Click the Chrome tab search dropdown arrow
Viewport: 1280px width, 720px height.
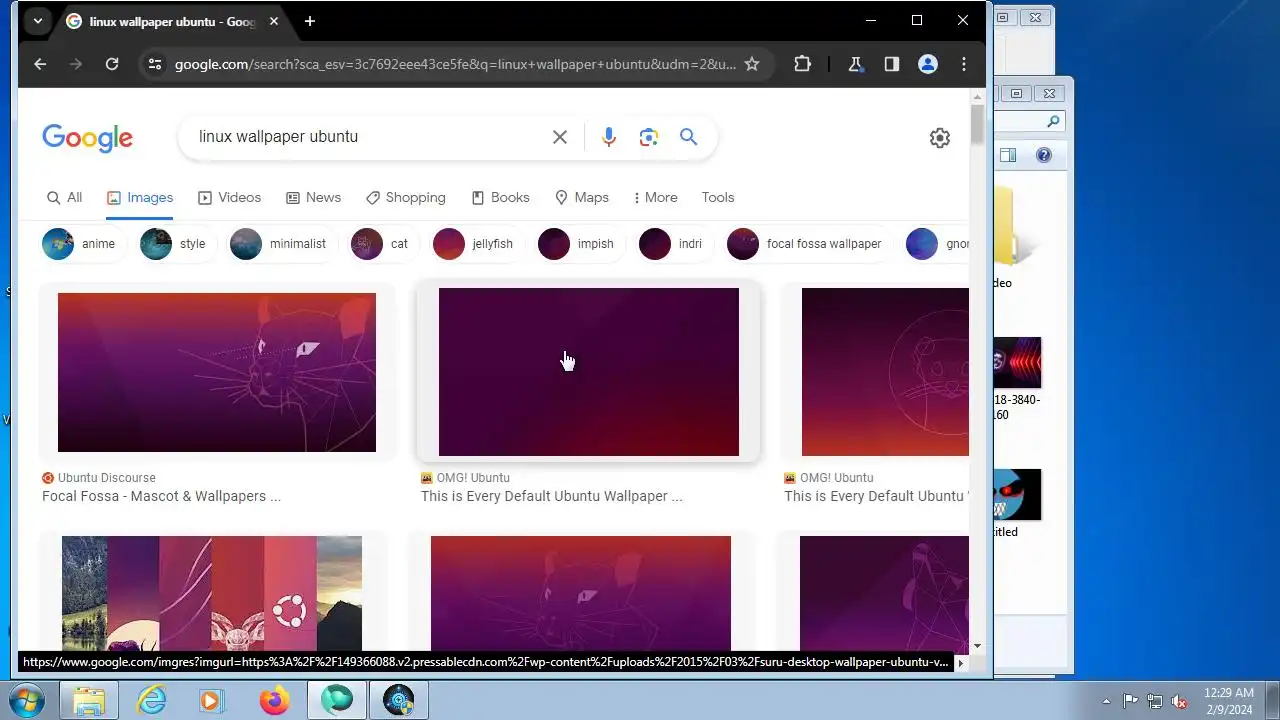coord(37,21)
